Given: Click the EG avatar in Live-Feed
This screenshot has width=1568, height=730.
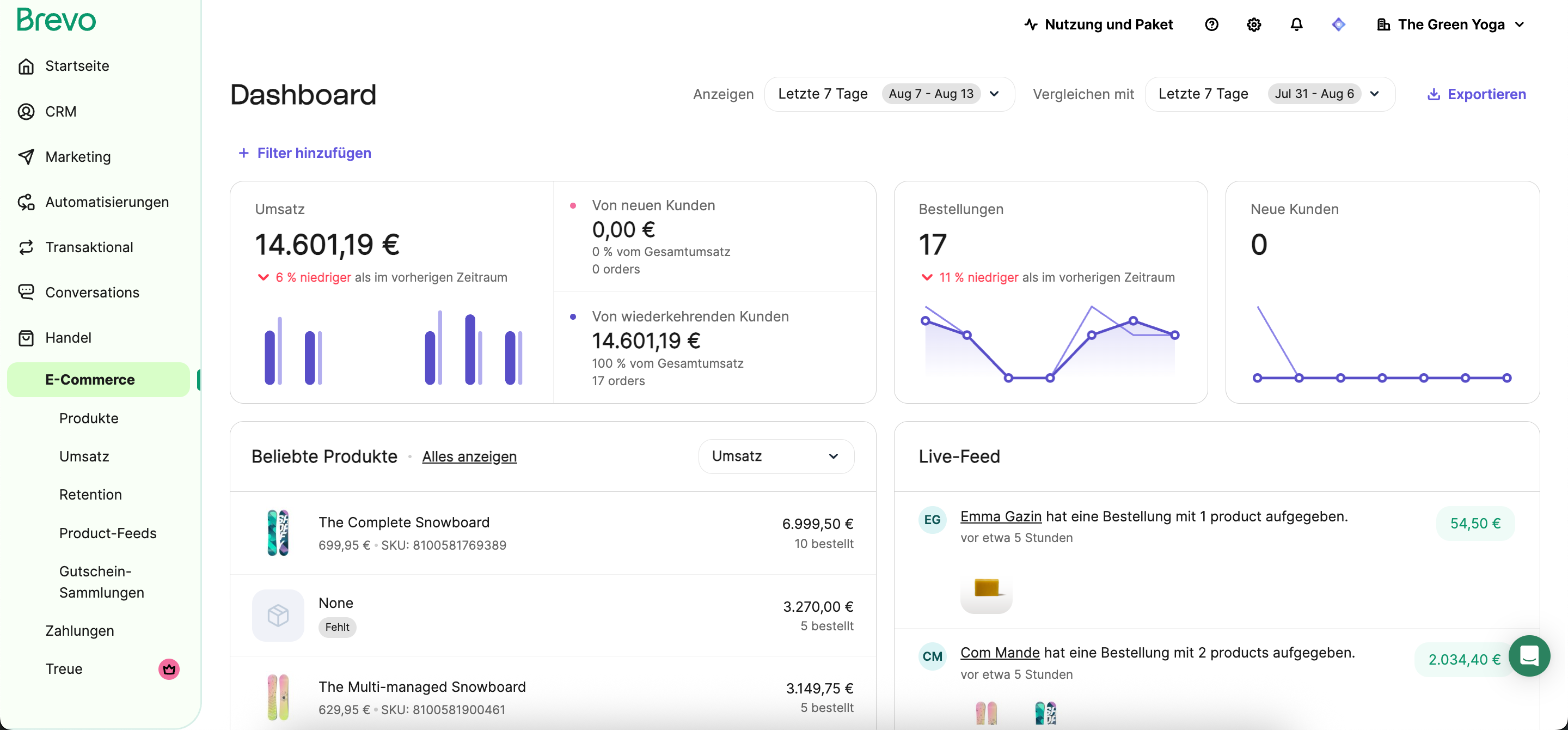Looking at the screenshot, I should 932,519.
